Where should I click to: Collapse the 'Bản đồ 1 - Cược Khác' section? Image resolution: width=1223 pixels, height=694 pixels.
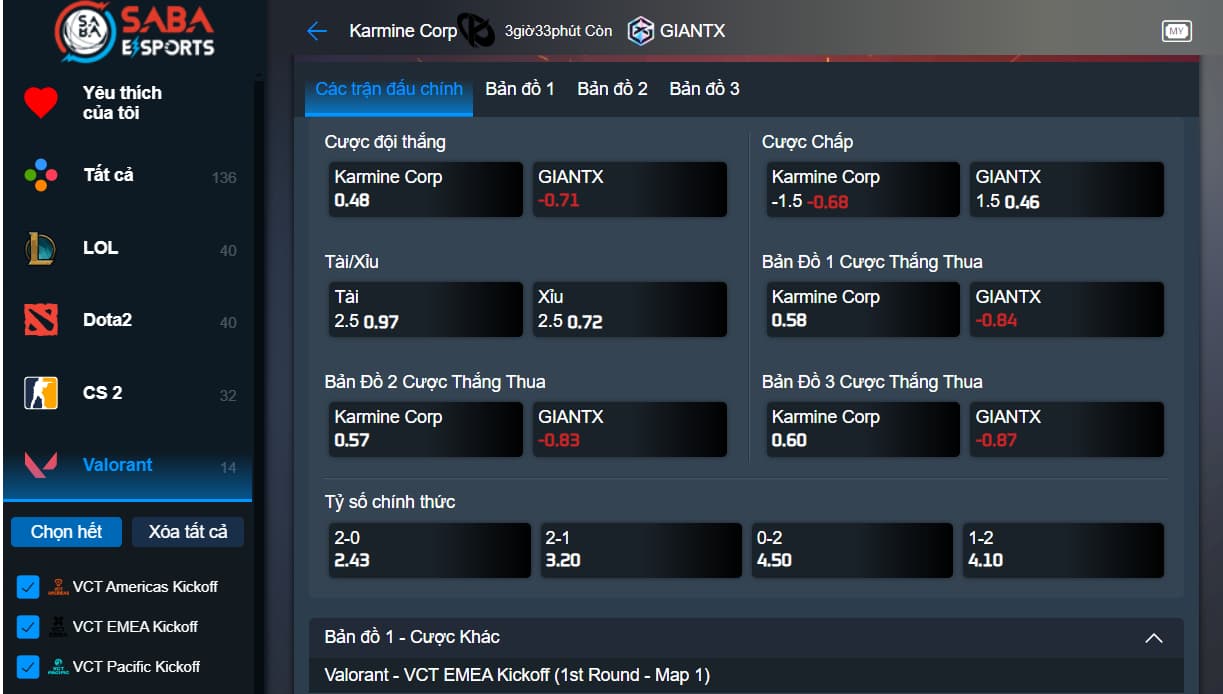[x=1153, y=638]
